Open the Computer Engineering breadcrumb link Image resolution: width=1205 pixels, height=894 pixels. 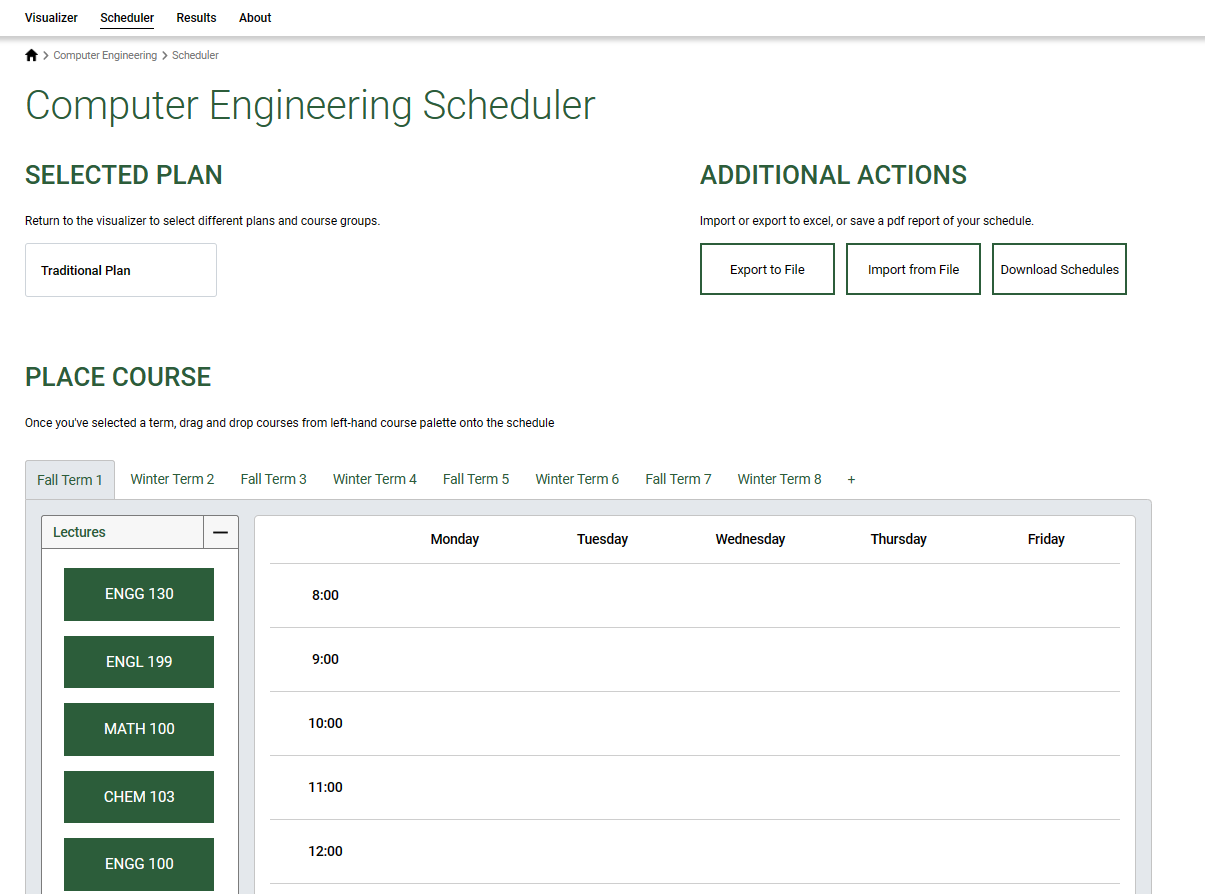[104, 54]
